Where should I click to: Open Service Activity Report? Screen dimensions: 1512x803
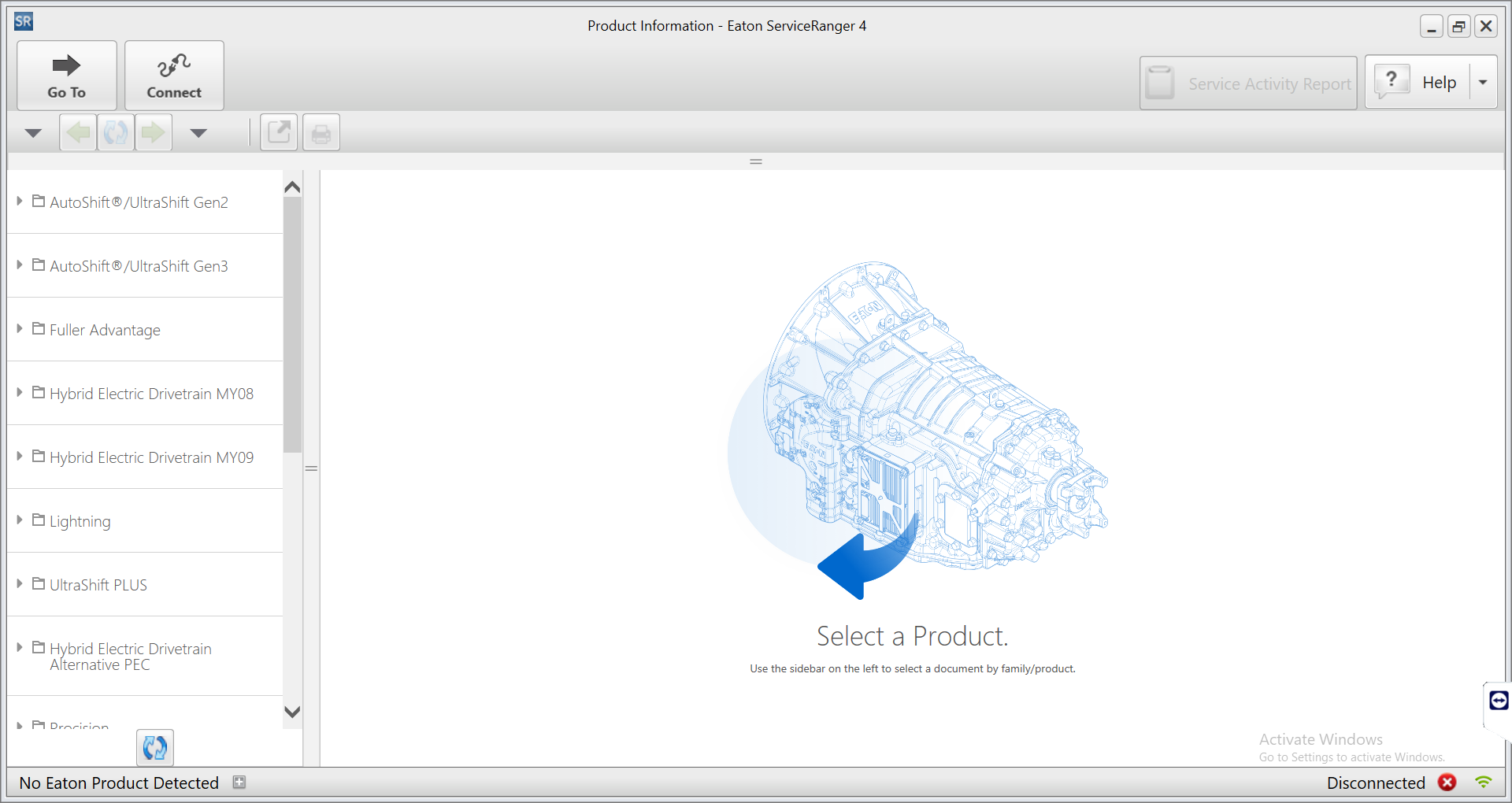(x=1248, y=83)
